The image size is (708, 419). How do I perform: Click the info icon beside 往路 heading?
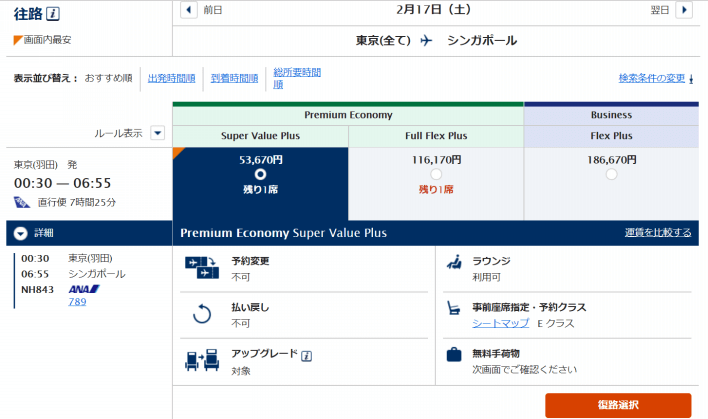(x=54, y=14)
